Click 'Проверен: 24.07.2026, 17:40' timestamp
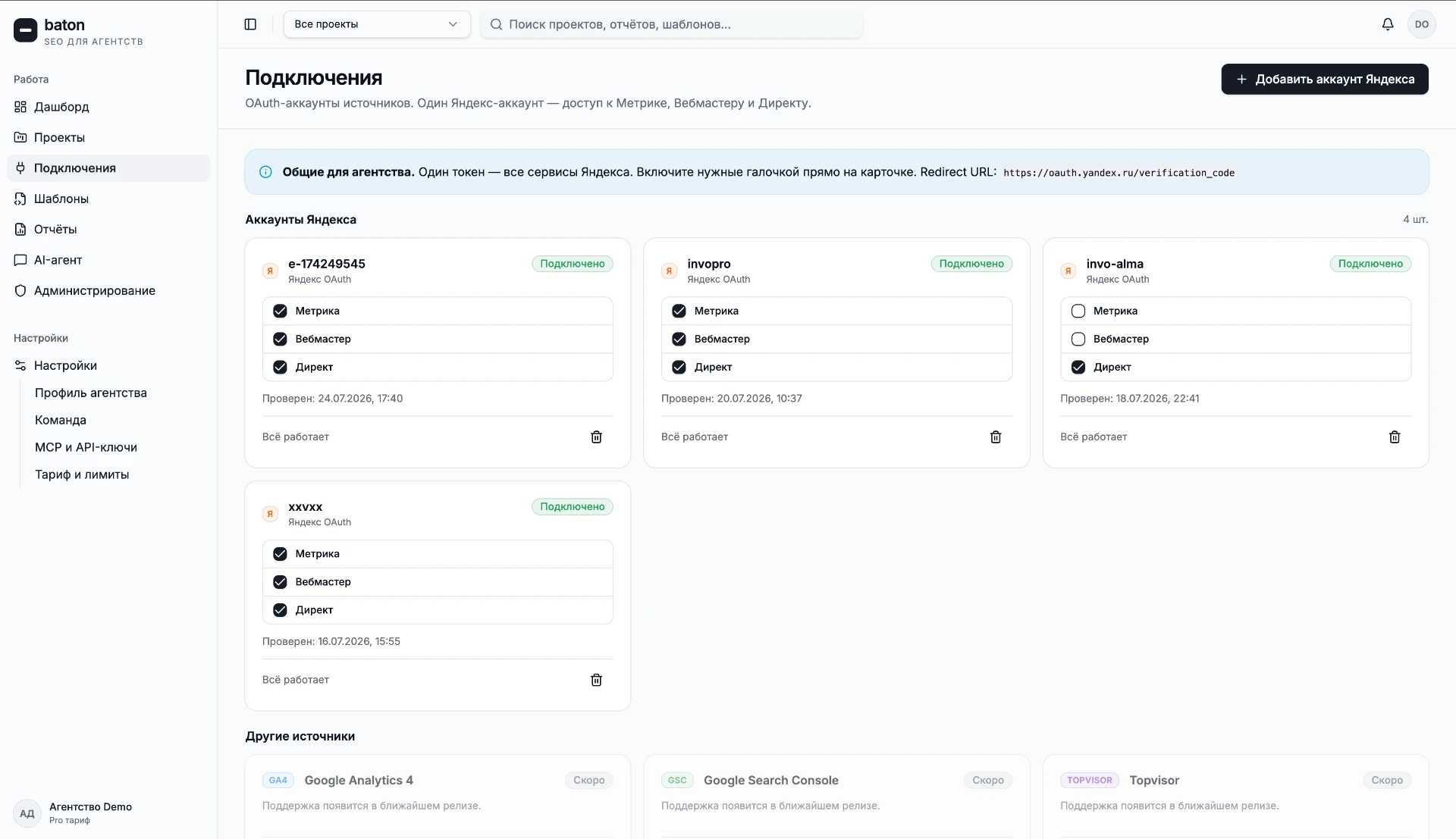The width and height of the screenshot is (1456, 839). (333, 399)
